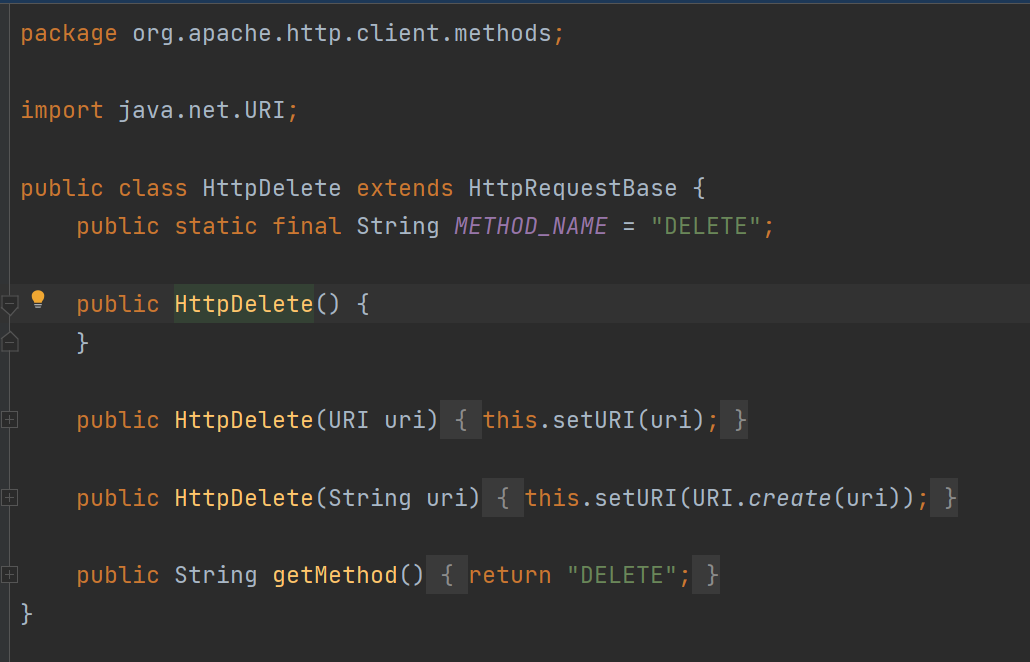Click fold end marker beside the constructor's closing brace
This screenshot has height=662, width=1030.
(x=9, y=342)
